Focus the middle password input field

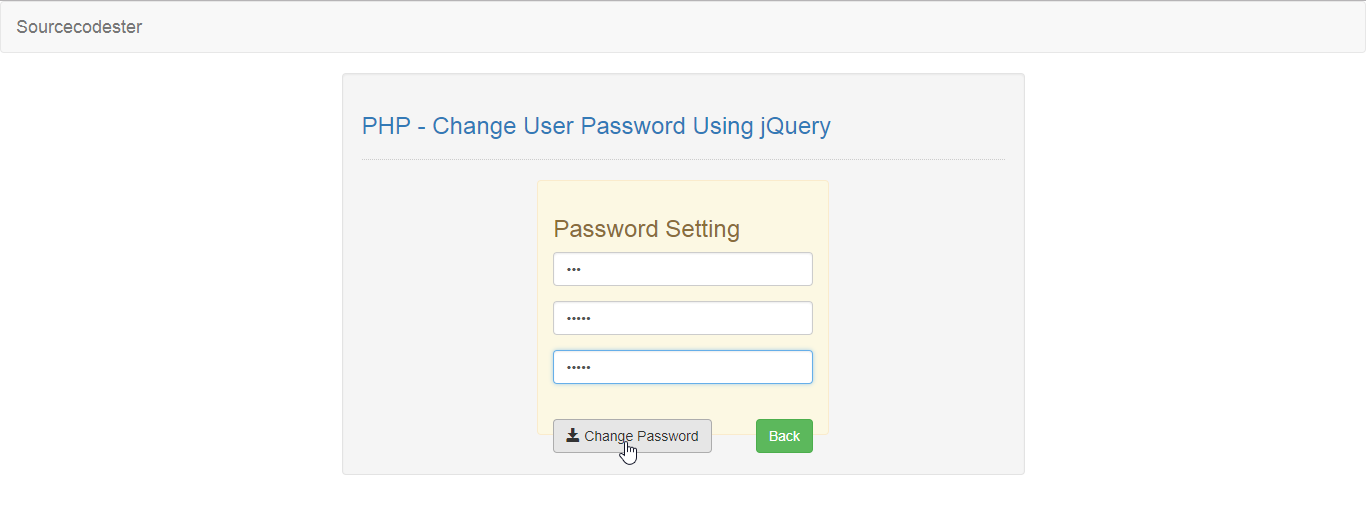click(682, 318)
